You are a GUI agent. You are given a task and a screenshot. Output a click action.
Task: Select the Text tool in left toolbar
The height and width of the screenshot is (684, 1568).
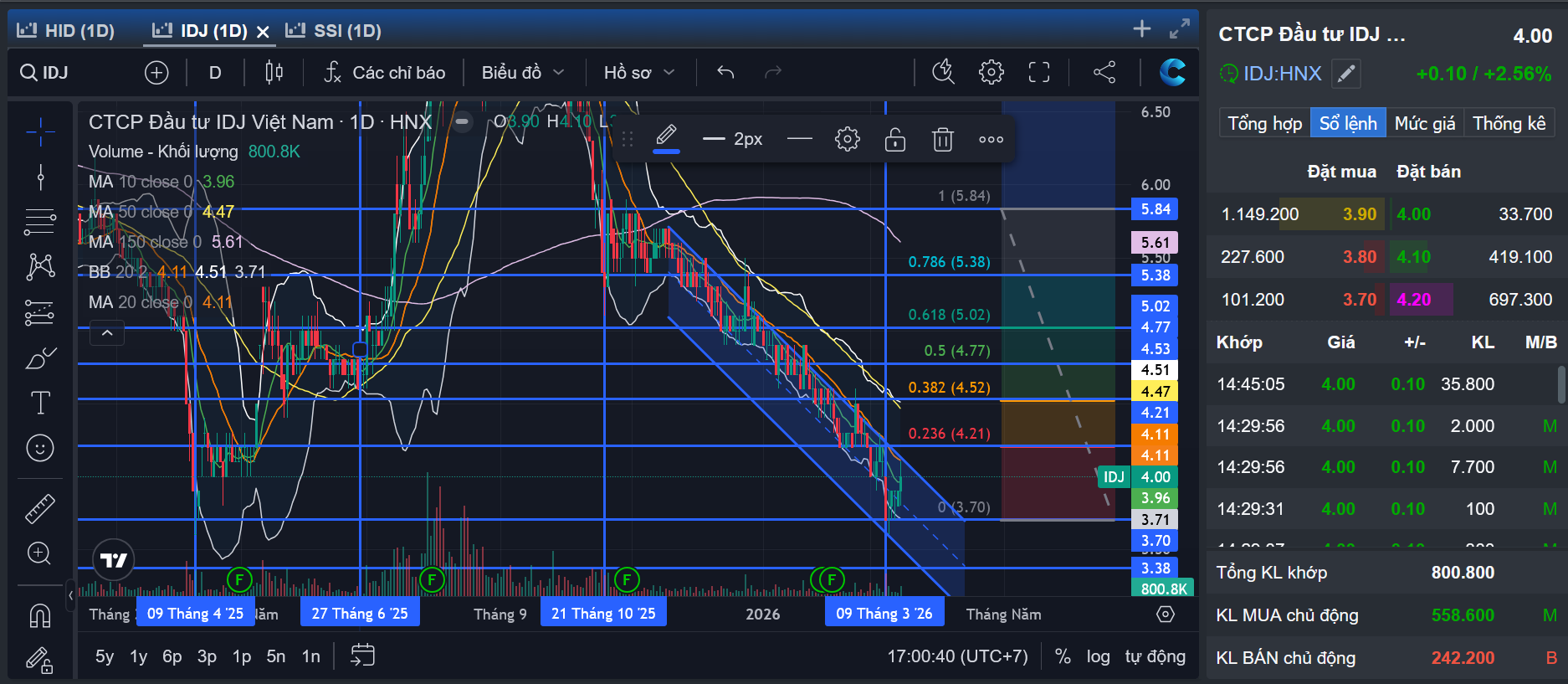pos(39,403)
